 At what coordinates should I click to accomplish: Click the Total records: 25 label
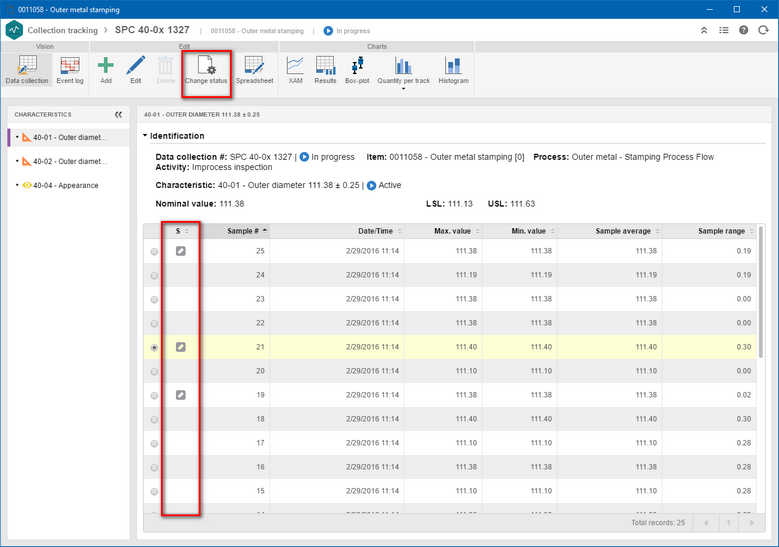click(x=658, y=523)
